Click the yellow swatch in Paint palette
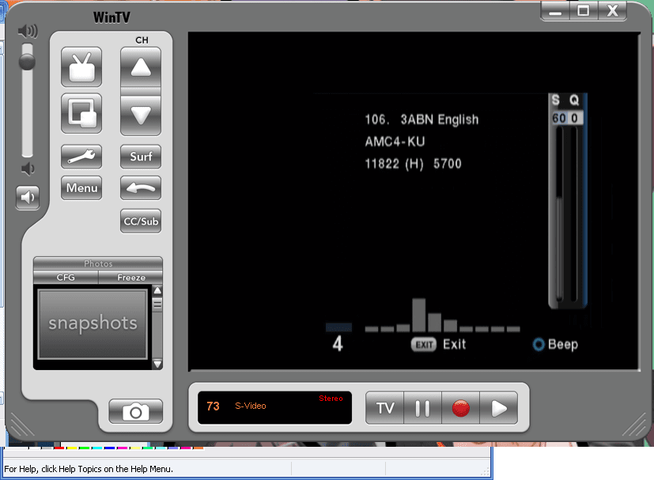Image resolution: width=654 pixels, height=480 pixels. coord(72,448)
